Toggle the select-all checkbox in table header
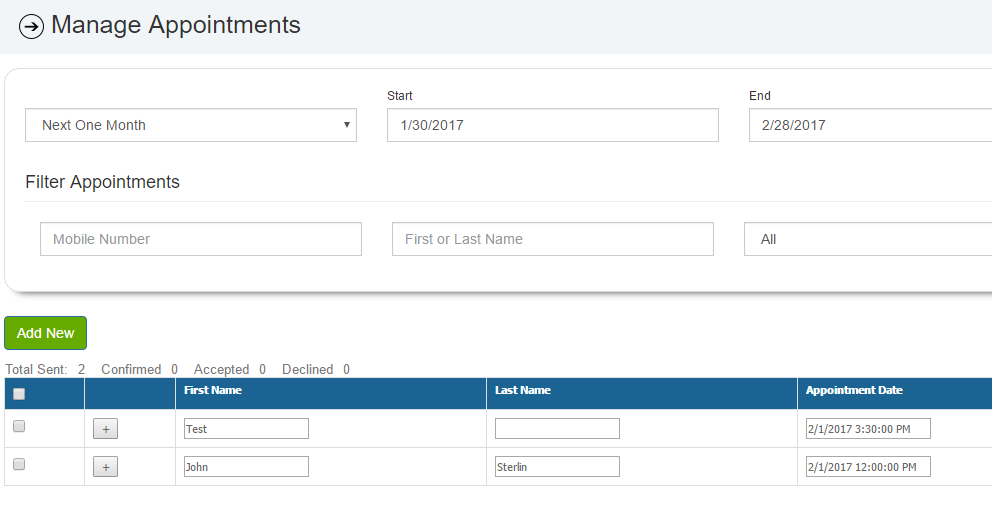The image size is (992, 518). click(19, 394)
